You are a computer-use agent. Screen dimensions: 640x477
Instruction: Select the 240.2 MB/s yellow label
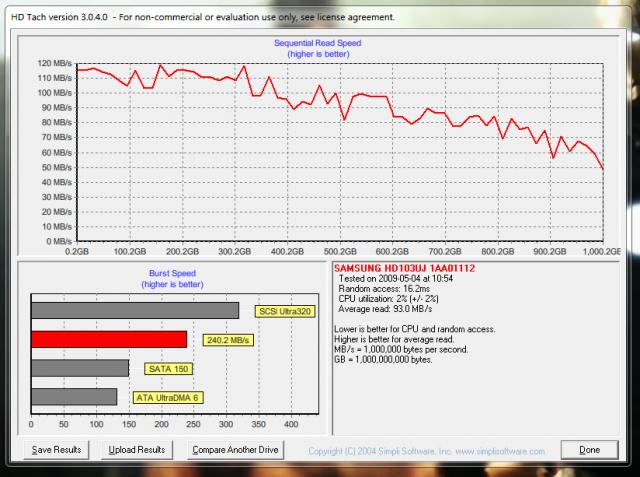pyautogui.click(x=226, y=340)
